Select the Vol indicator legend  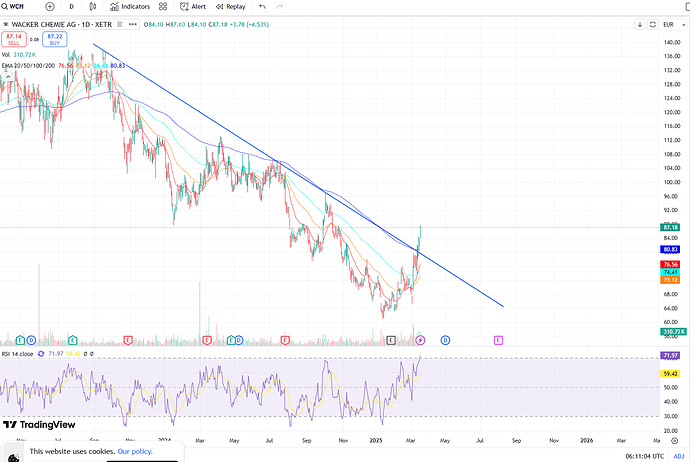click(19, 55)
